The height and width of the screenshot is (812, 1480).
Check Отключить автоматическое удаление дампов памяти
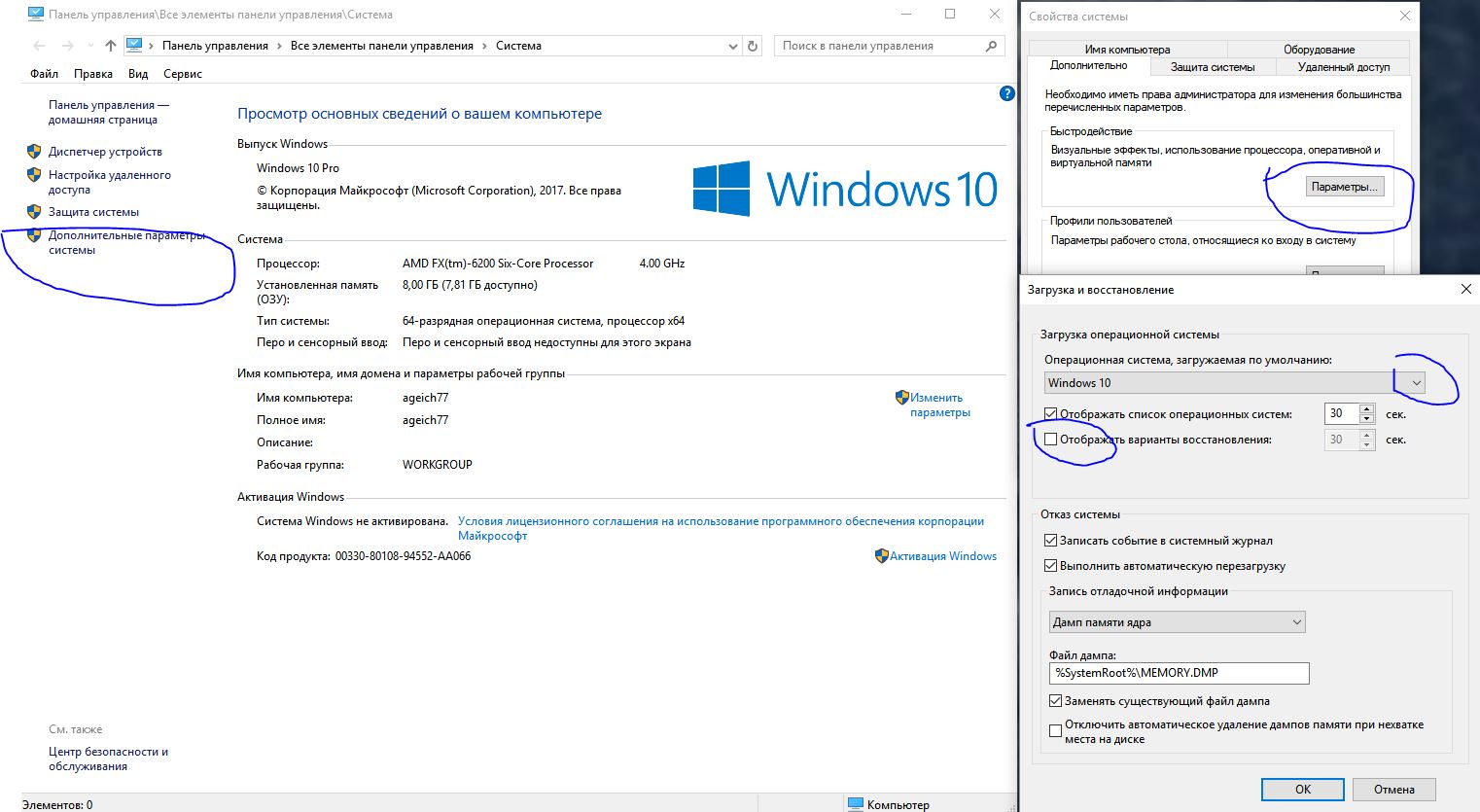1055,731
